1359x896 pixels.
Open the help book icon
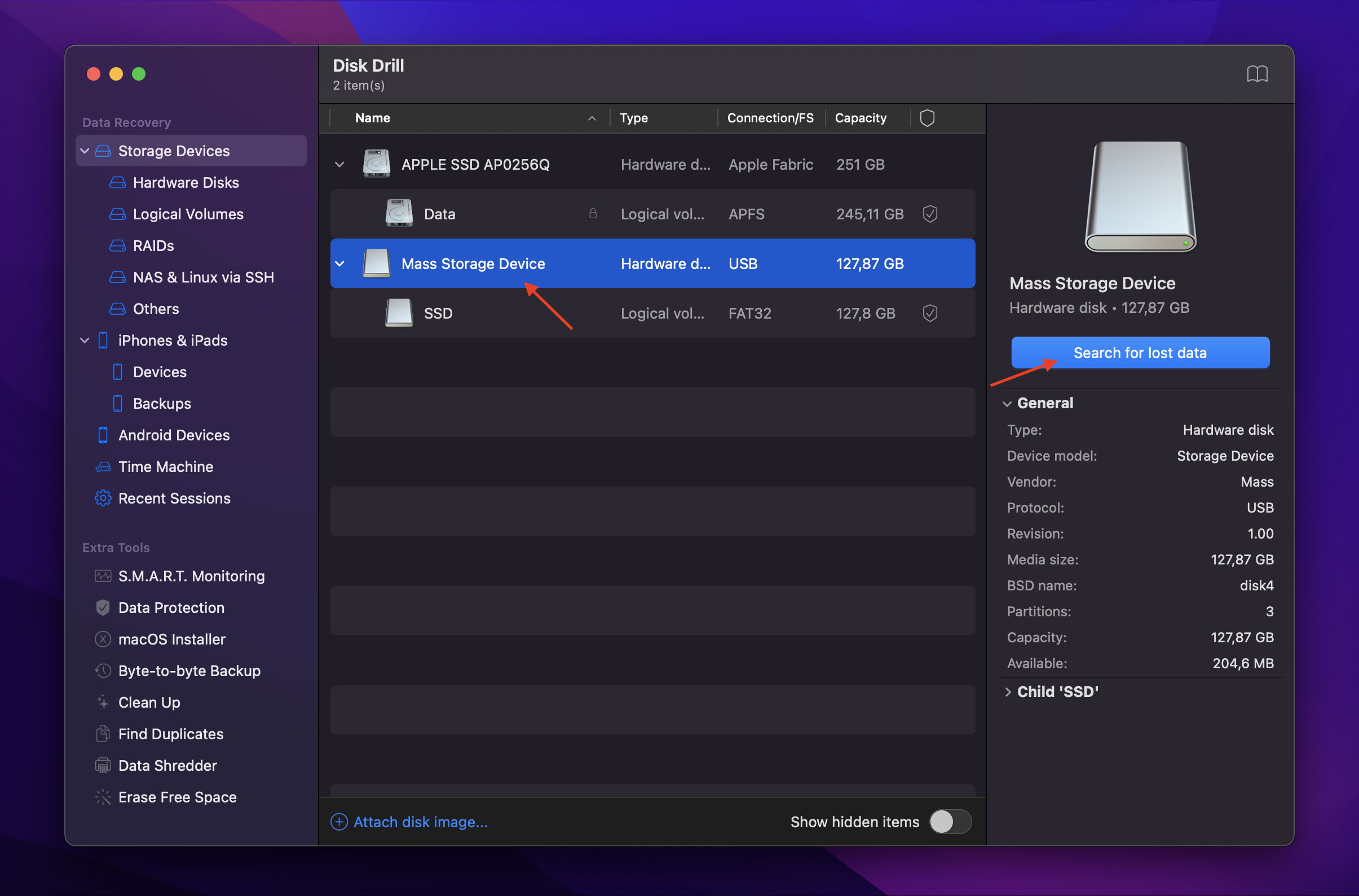(x=1257, y=74)
